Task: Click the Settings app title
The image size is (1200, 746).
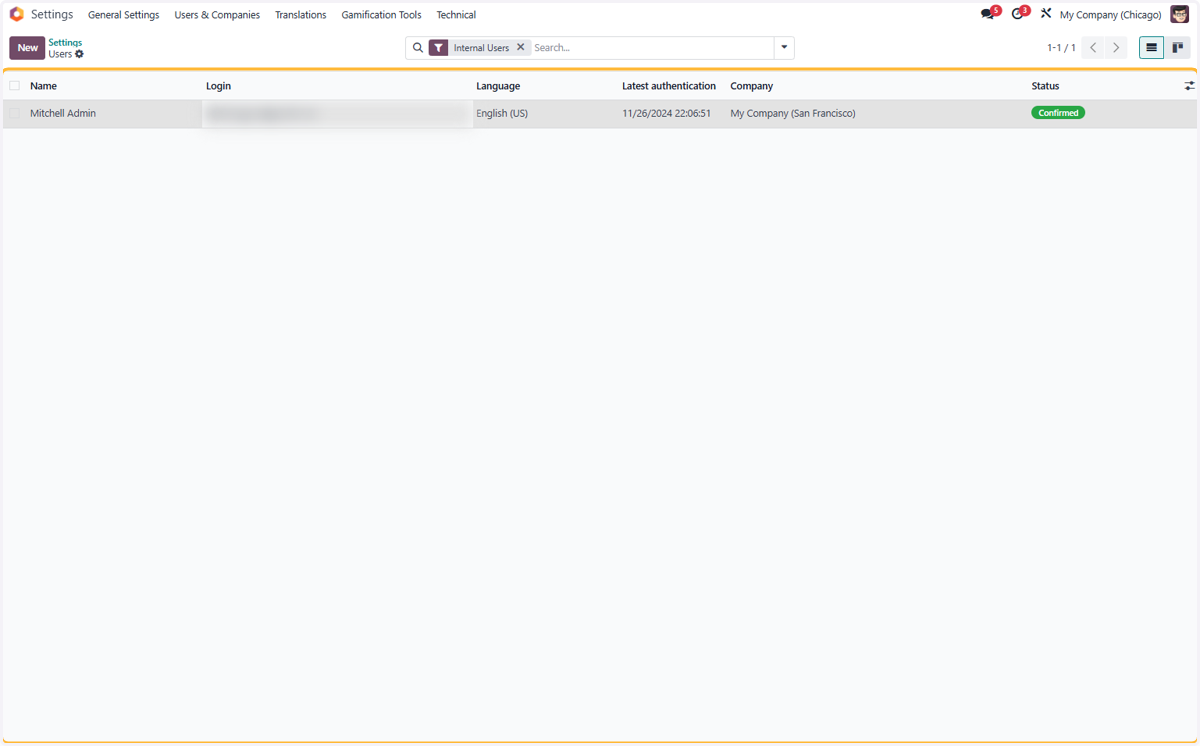Action: tap(52, 15)
